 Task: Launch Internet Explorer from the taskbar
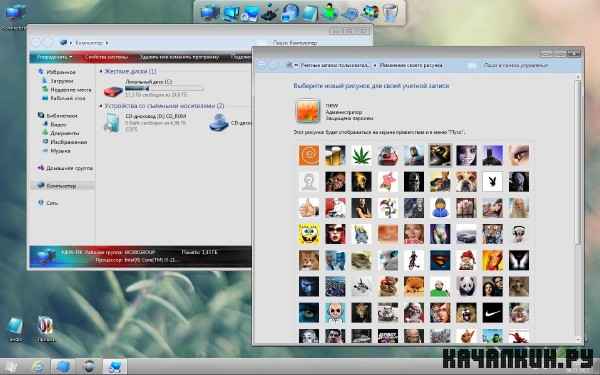point(39,367)
